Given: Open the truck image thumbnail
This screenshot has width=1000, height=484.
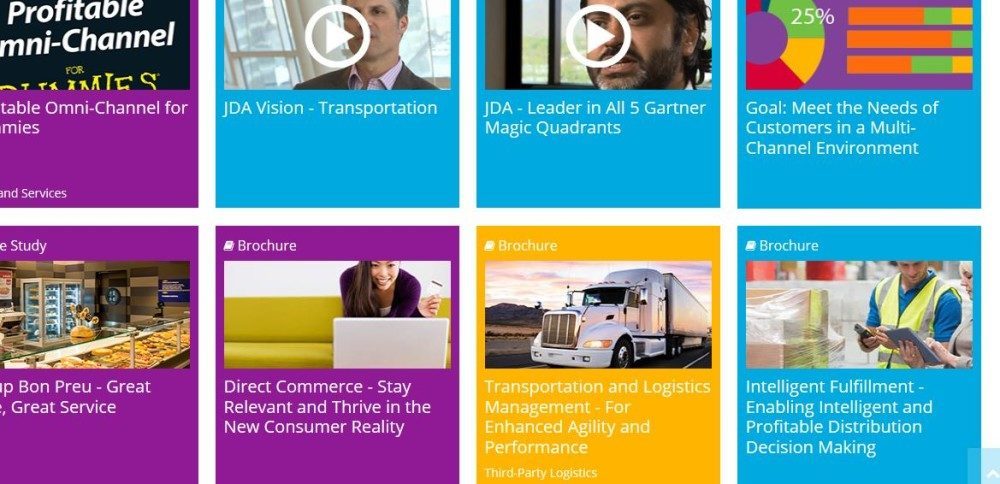Looking at the screenshot, I should click(x=598, y=314).
